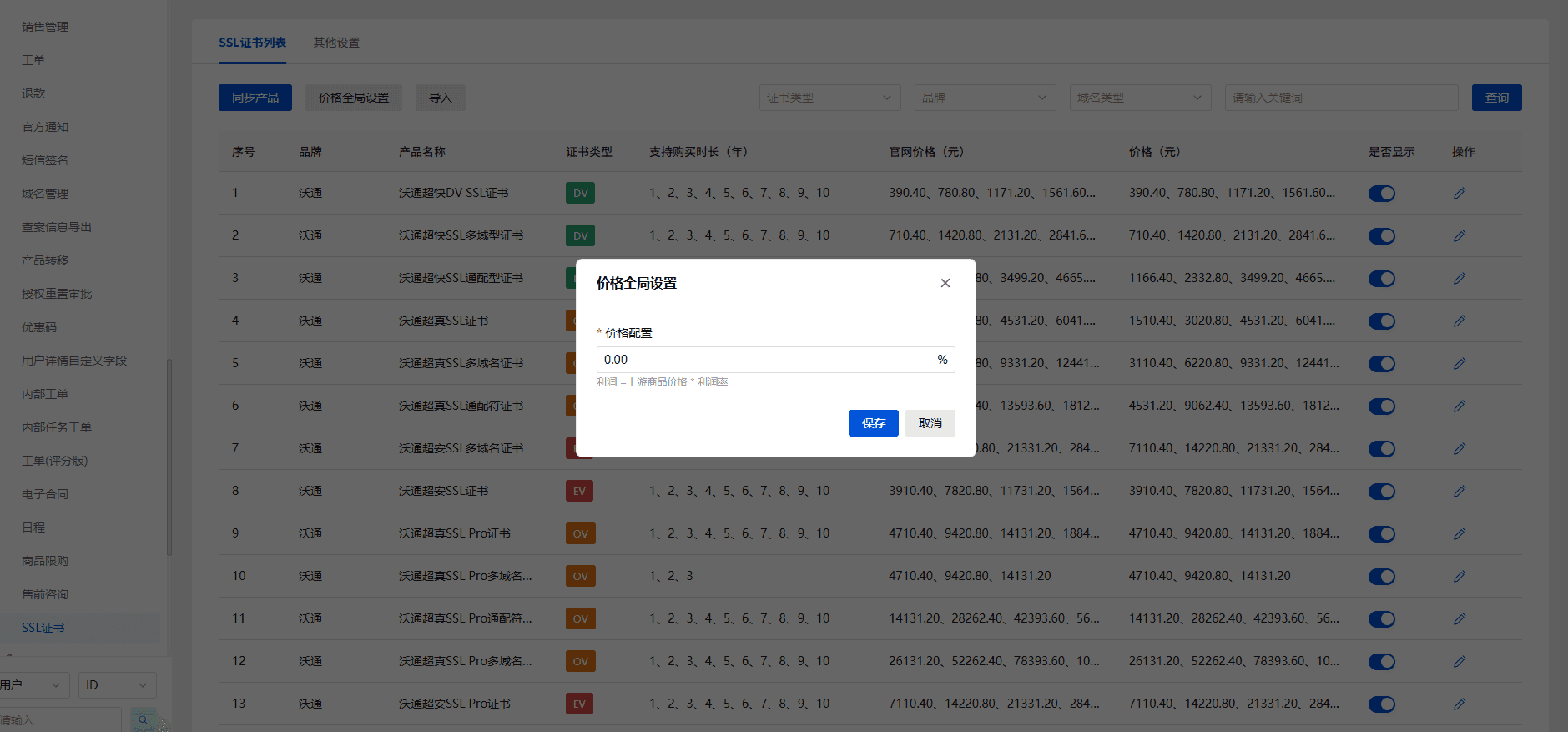Open 内部工单 in sidebar
Viewport: 1568px width, 732px height.
click(45, 394)
